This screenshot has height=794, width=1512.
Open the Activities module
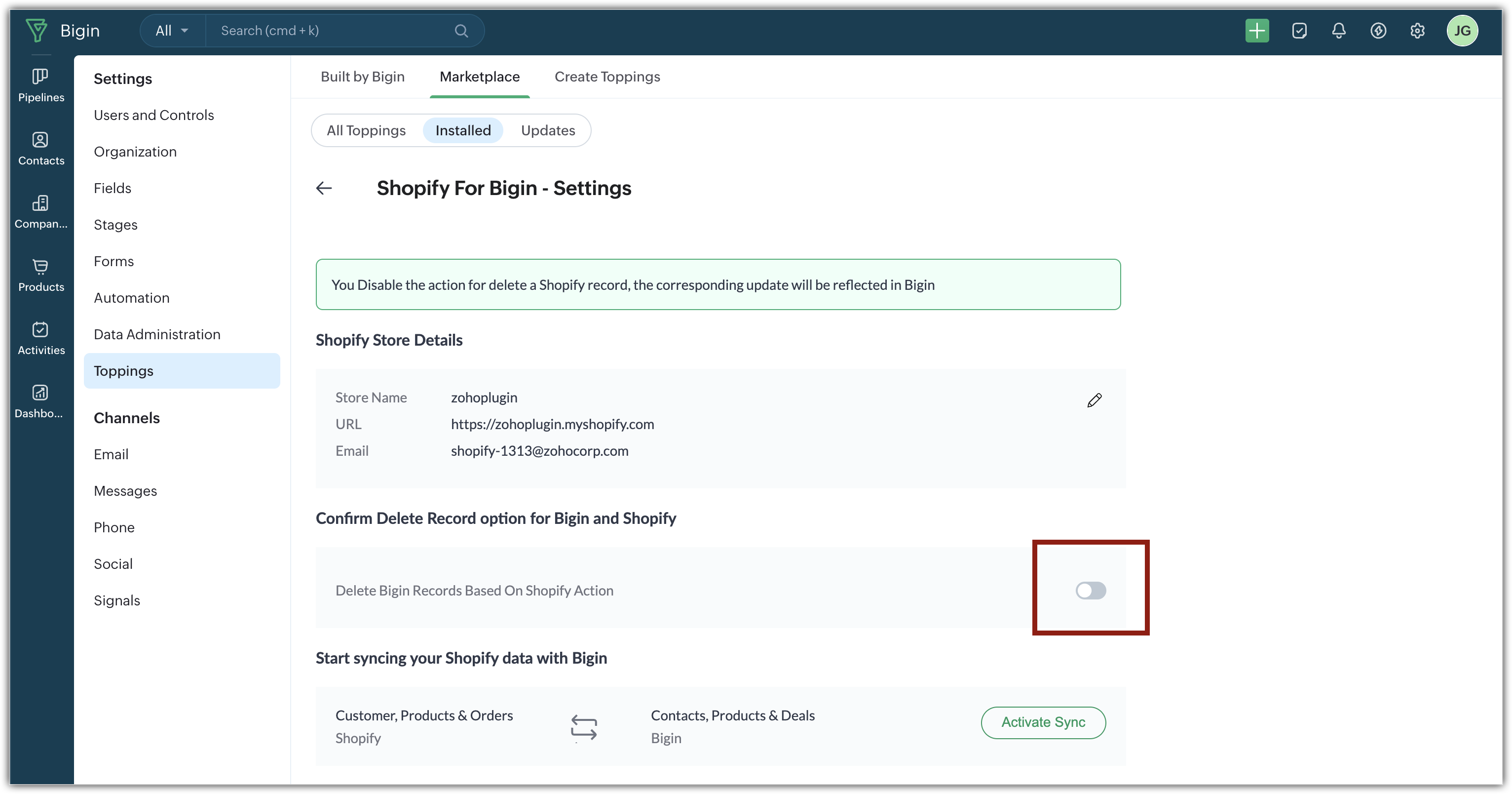pos(40,338)
